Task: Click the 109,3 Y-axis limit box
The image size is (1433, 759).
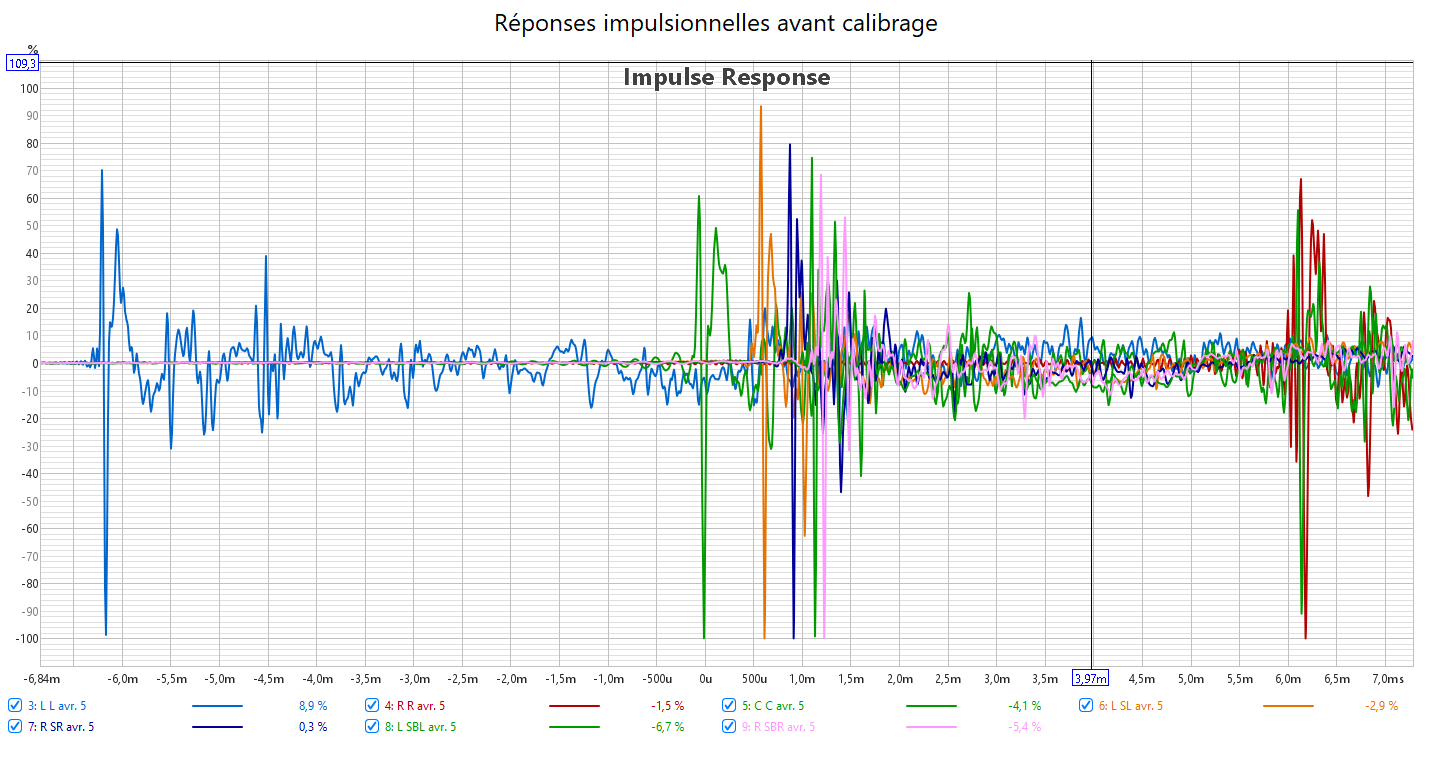Action: 22,63
